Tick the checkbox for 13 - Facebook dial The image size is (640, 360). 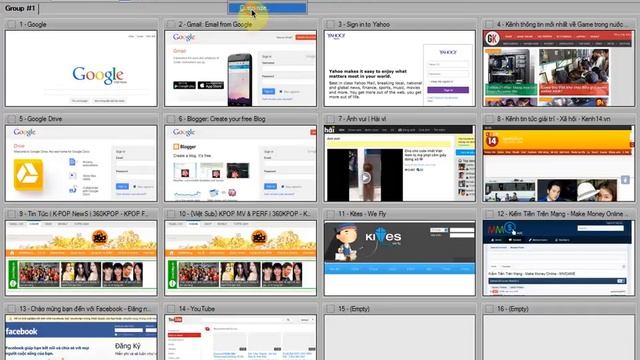(x=11, y=309)
